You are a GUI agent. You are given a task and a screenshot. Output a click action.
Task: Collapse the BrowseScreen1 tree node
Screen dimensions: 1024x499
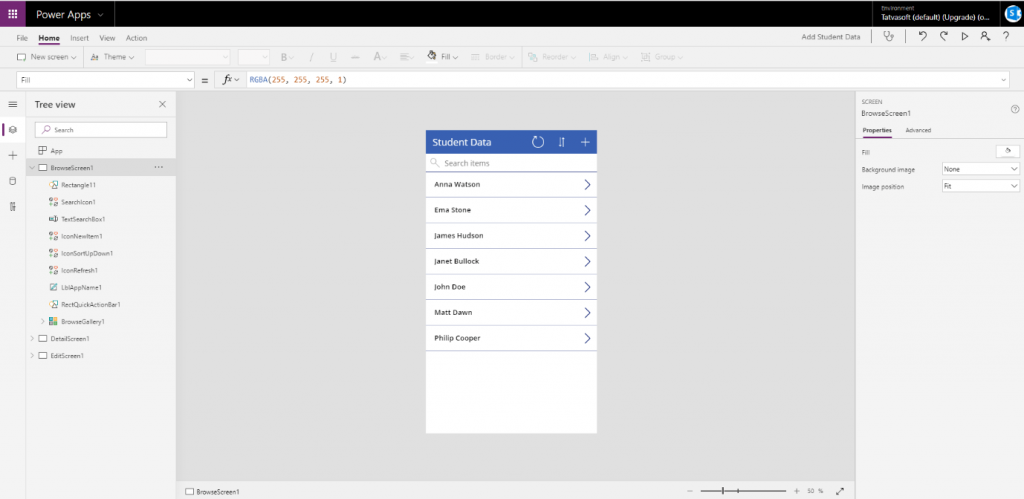[x=32, y=168]
